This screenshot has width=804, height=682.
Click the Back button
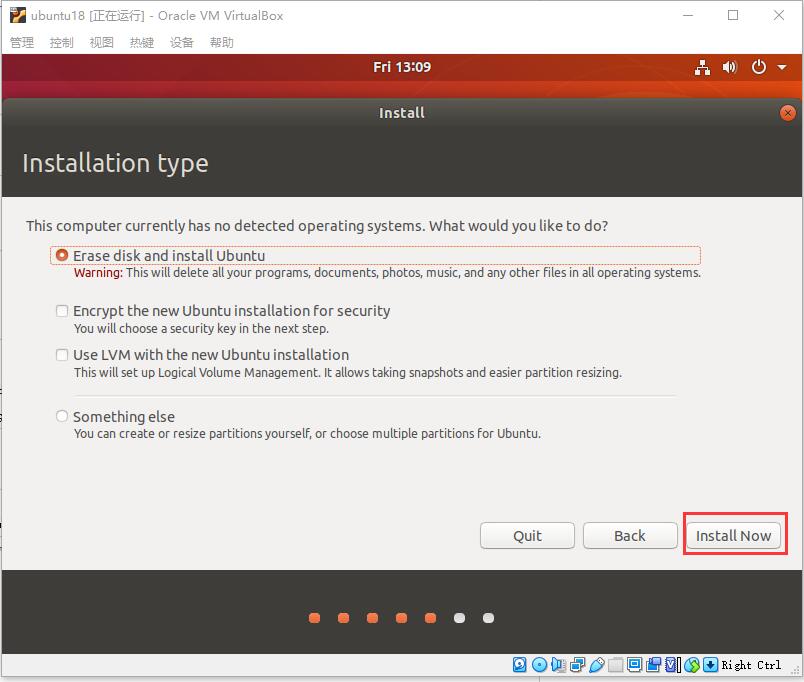tap(630, 535)
